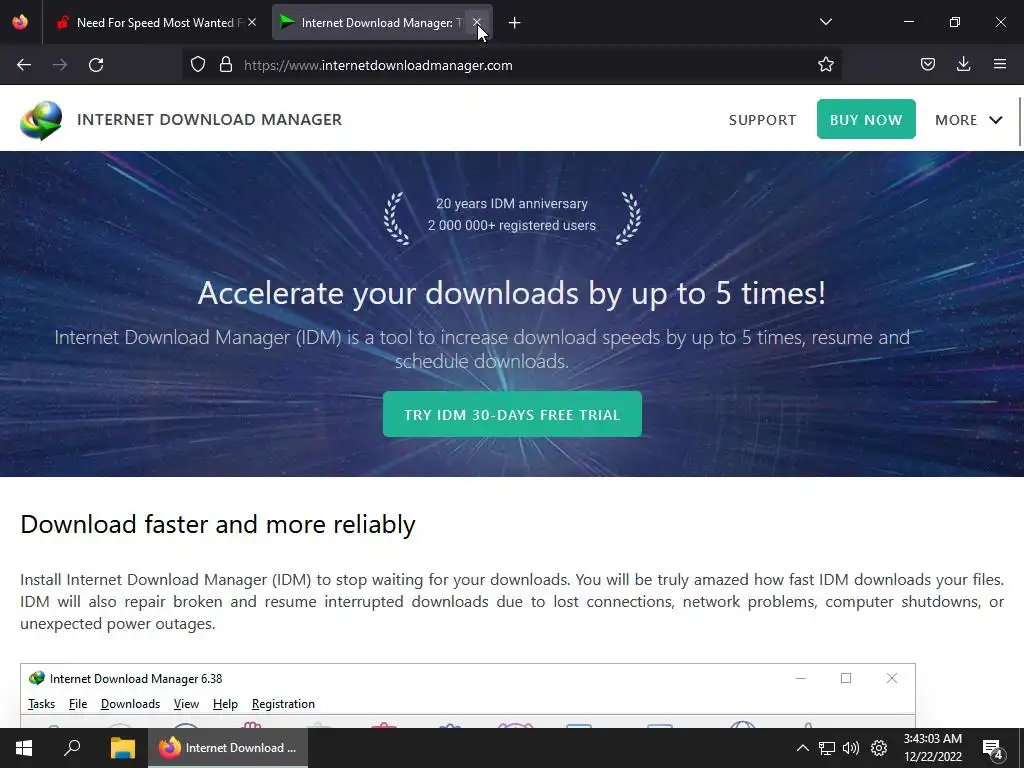Open a new browser tab

tap(515, 23)
